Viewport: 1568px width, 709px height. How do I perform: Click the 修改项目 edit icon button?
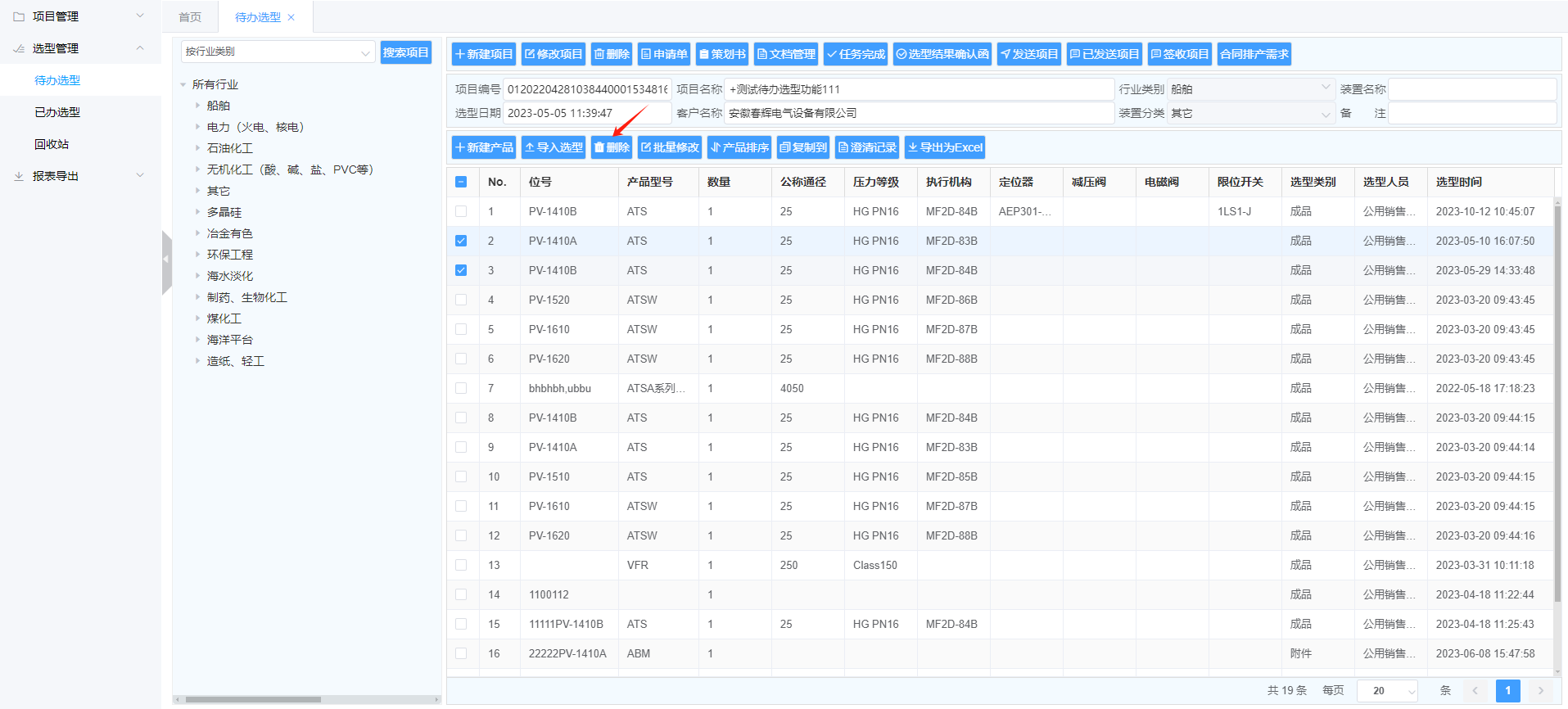pos(553,54)
